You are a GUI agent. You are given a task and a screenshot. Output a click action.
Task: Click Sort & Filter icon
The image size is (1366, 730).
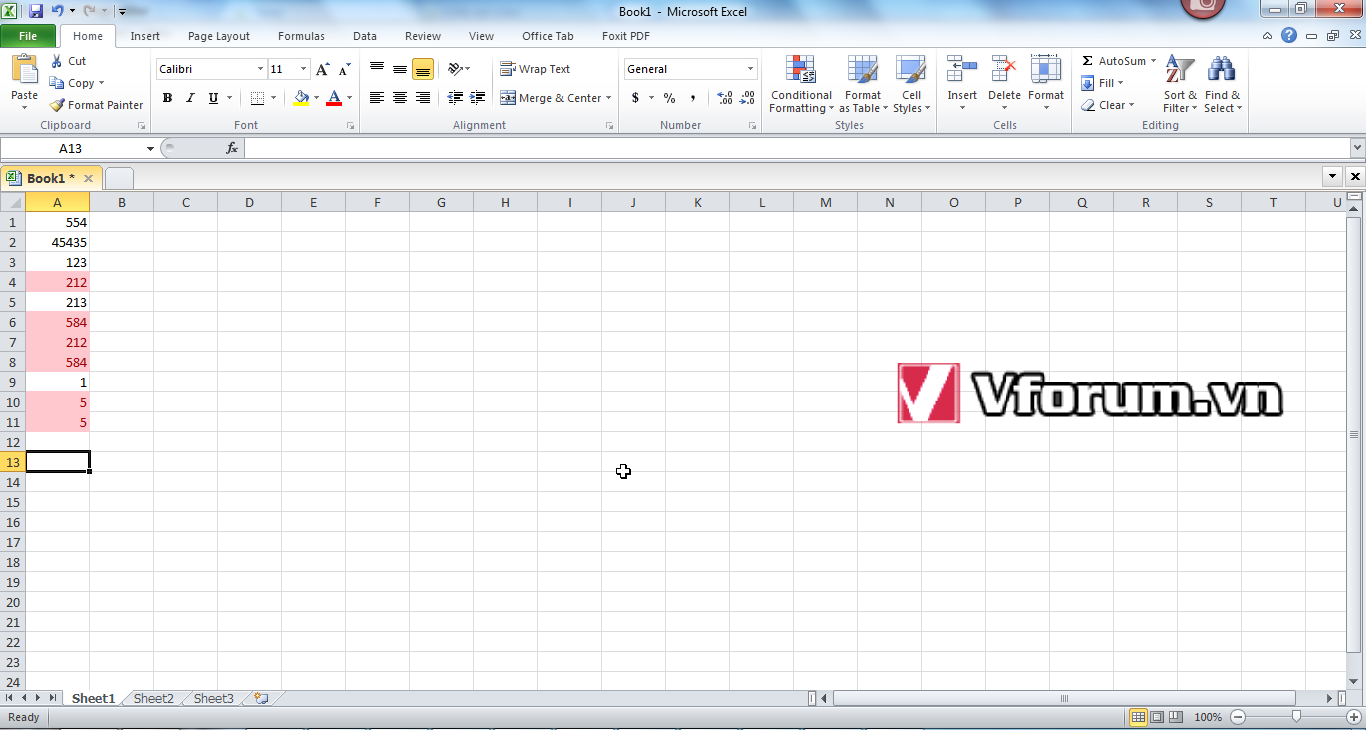pyautogui.click(x=1180, y=69)
